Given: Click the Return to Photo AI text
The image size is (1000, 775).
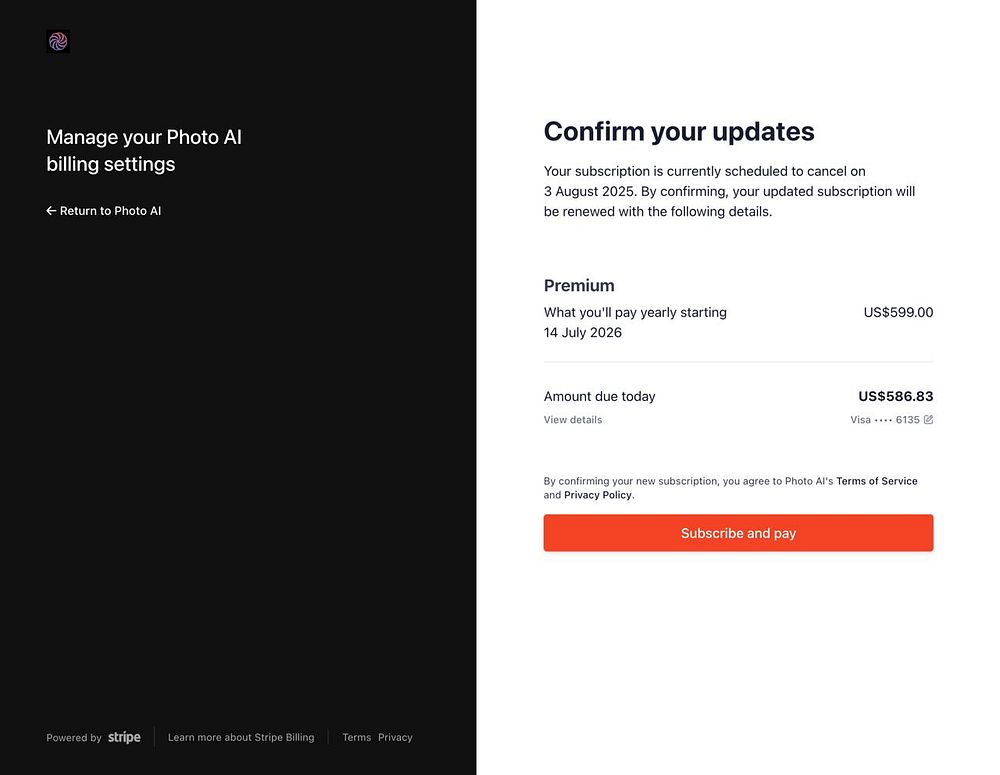Looking at the screenshot, I should (x=110, y=211).
